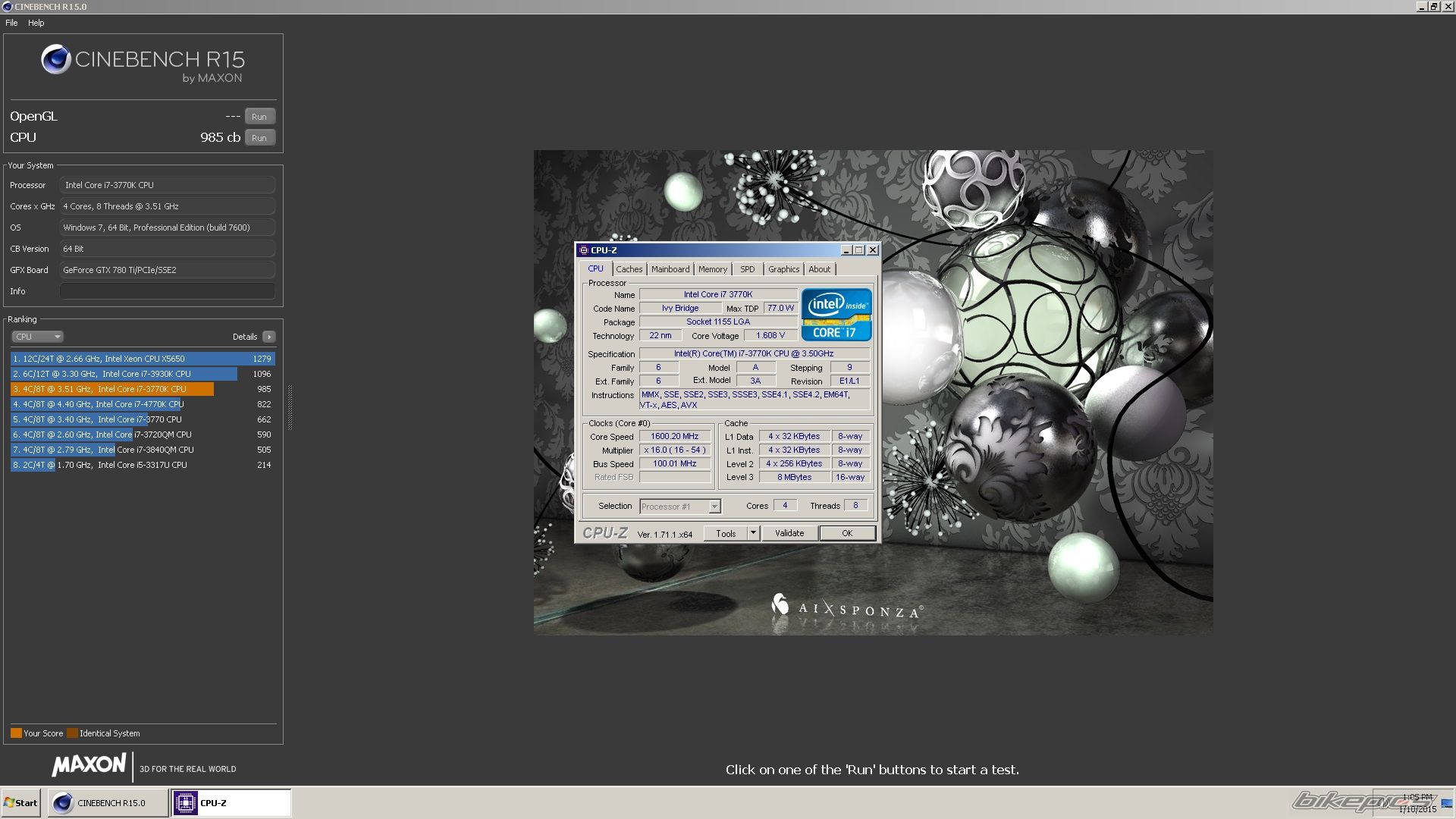Click the OS field Windows 7 64 Bit
Viewport: 1456px width, 819px height.
(x=168, y=227)
